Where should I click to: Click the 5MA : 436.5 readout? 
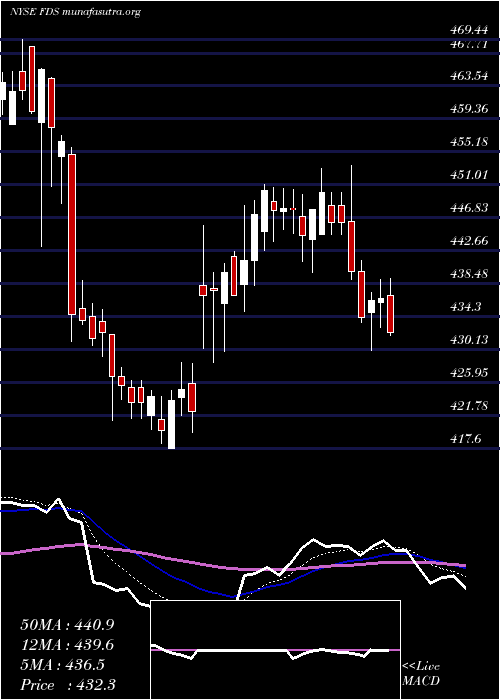click(x=62, y=665)
